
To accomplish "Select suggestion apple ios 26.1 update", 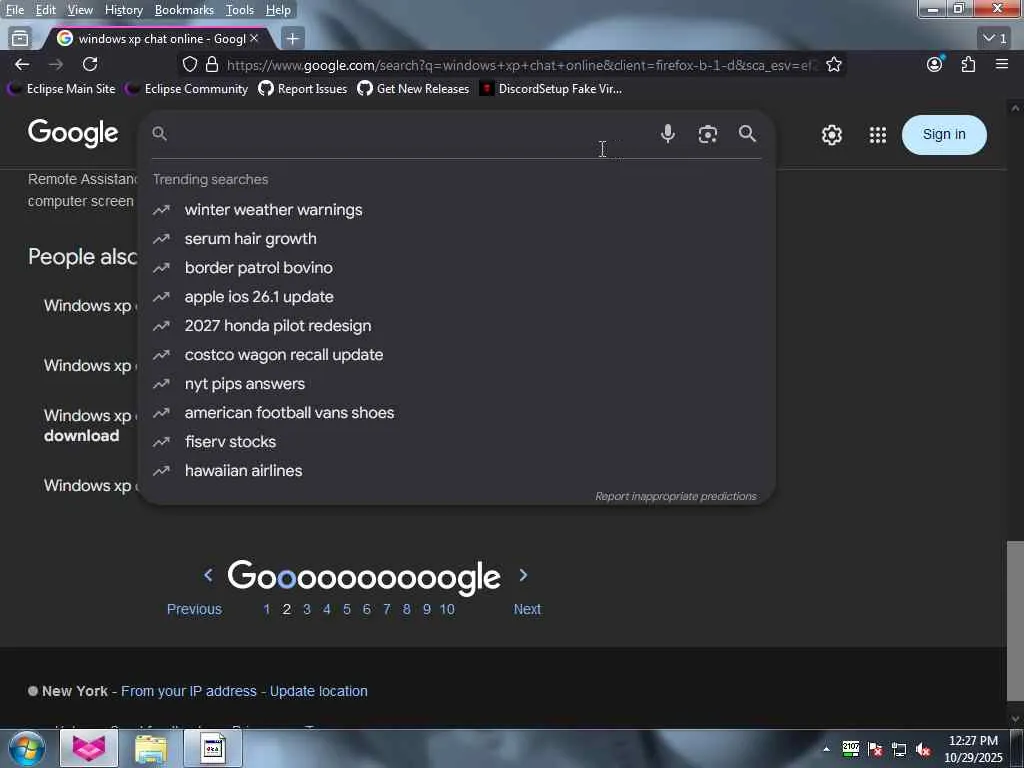I will click(457, 296).
